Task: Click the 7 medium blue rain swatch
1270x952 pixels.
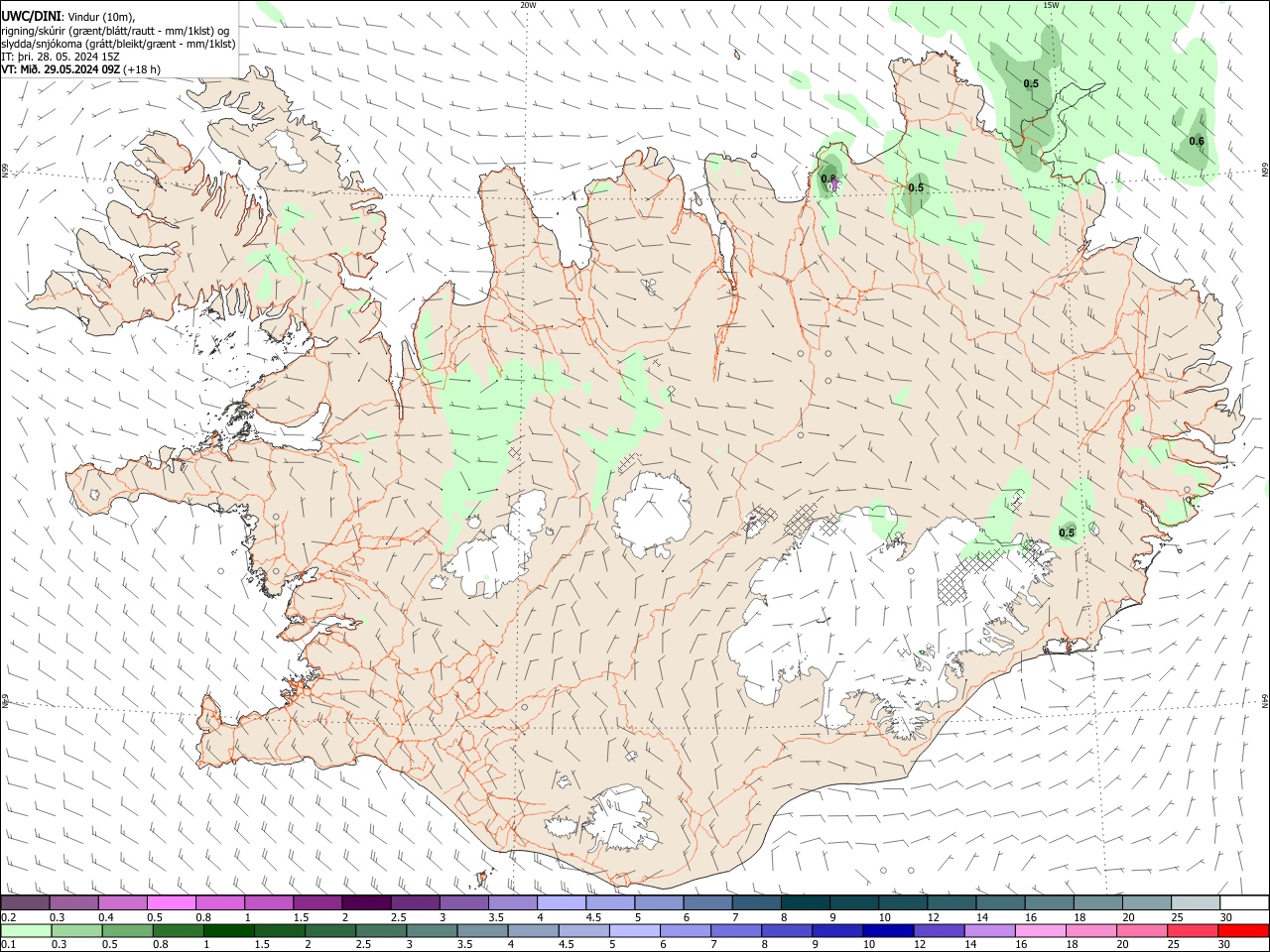Action: (x=735, y=930)
